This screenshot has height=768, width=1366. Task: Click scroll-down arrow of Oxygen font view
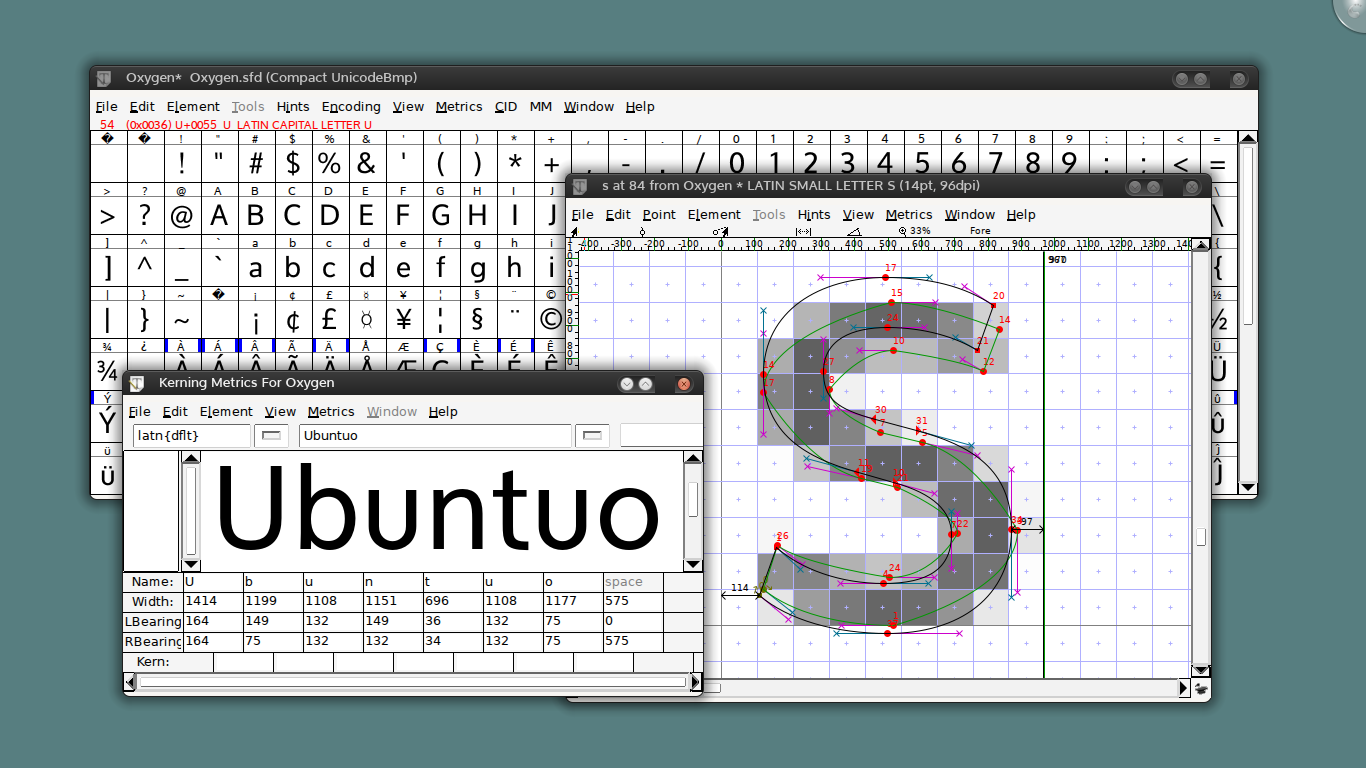[1248, 488]
